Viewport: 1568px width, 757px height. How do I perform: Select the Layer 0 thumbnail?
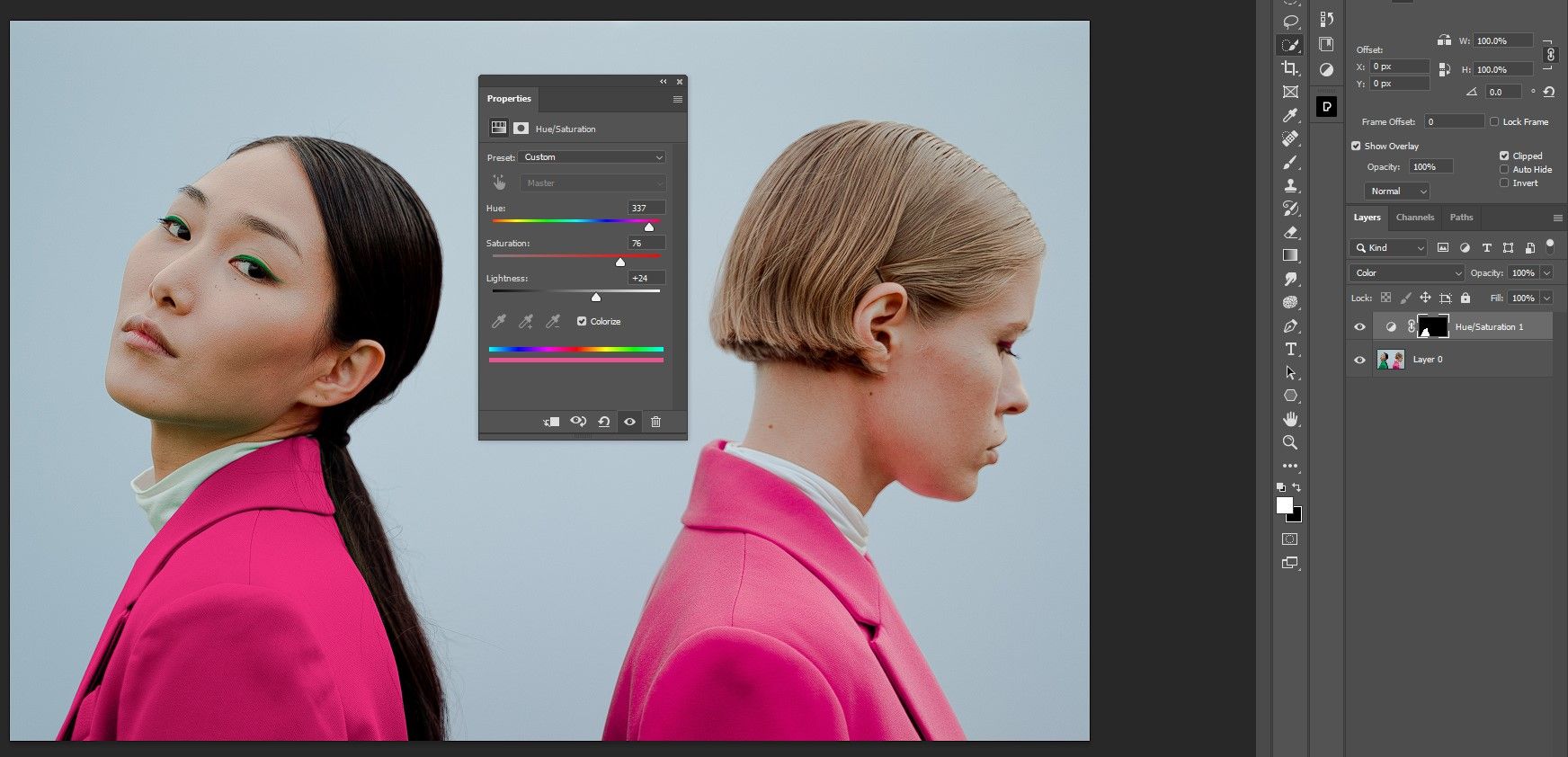1391,360
